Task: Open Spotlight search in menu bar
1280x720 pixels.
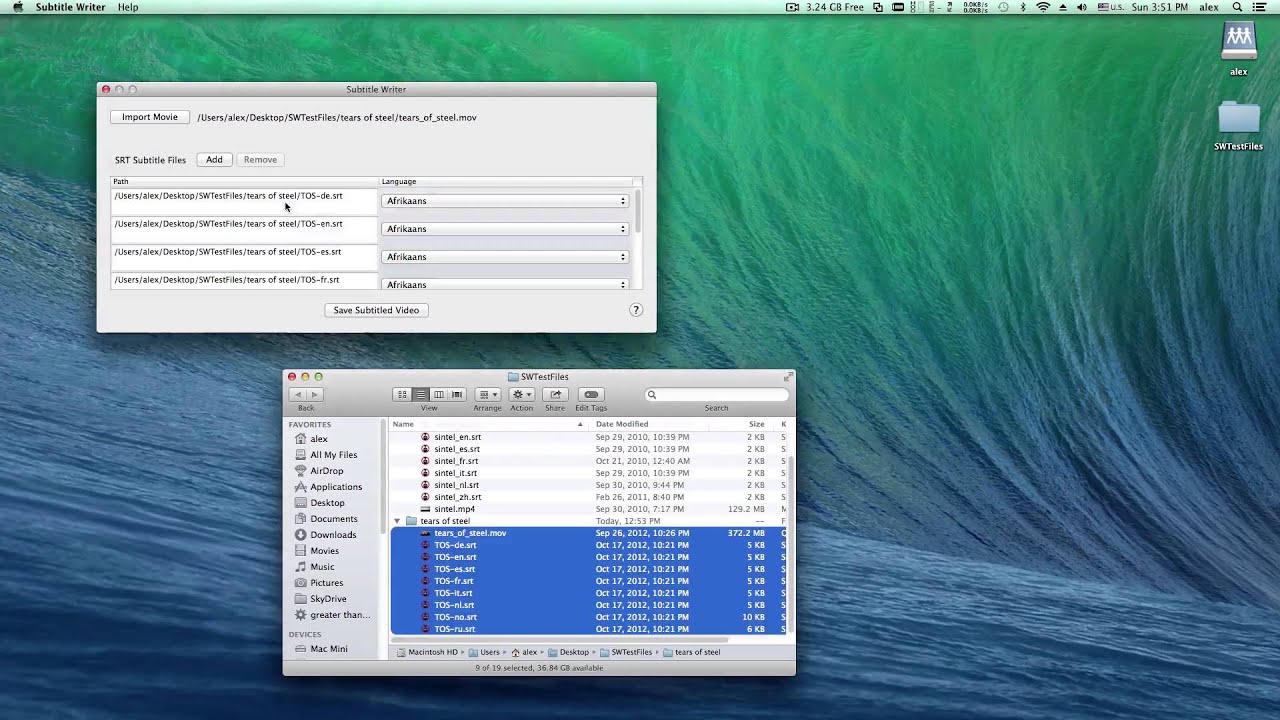Action: click(1237, 7)
